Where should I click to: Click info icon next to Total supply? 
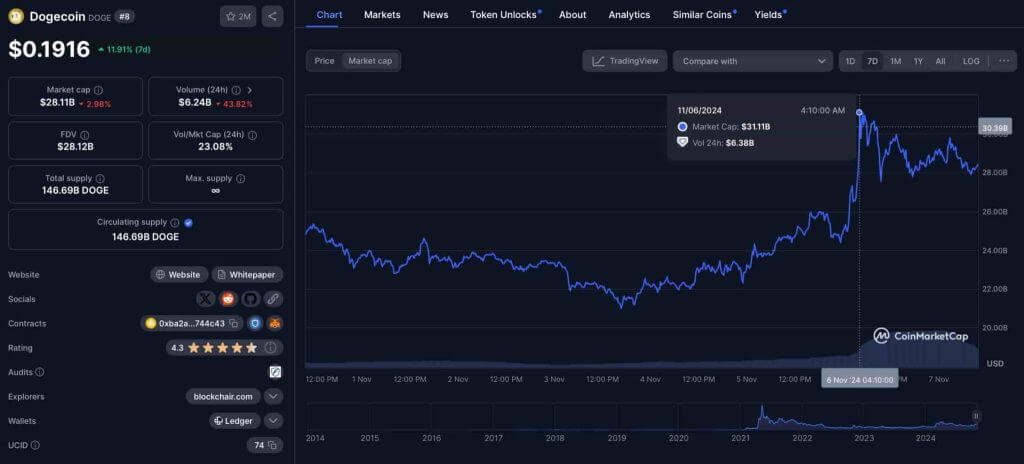(99, 178)
